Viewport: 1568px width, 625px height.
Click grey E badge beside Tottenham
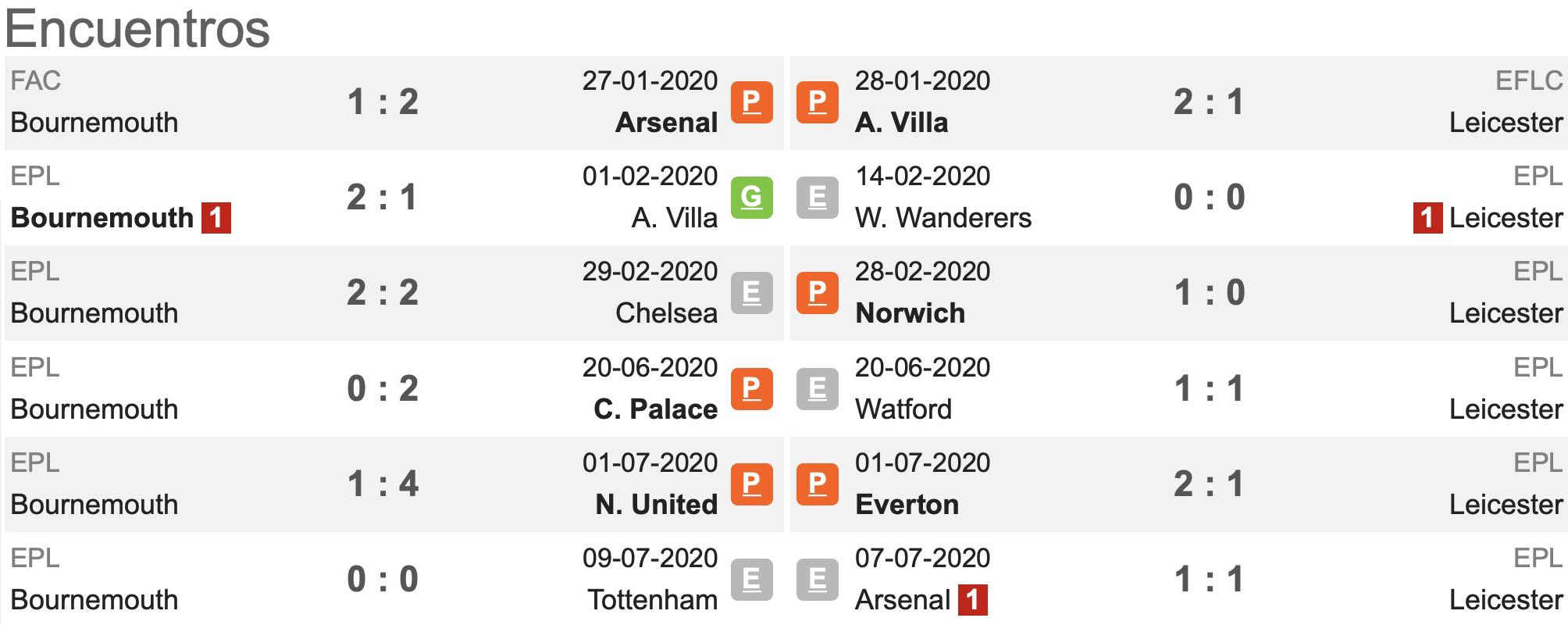tap(751, 580)
